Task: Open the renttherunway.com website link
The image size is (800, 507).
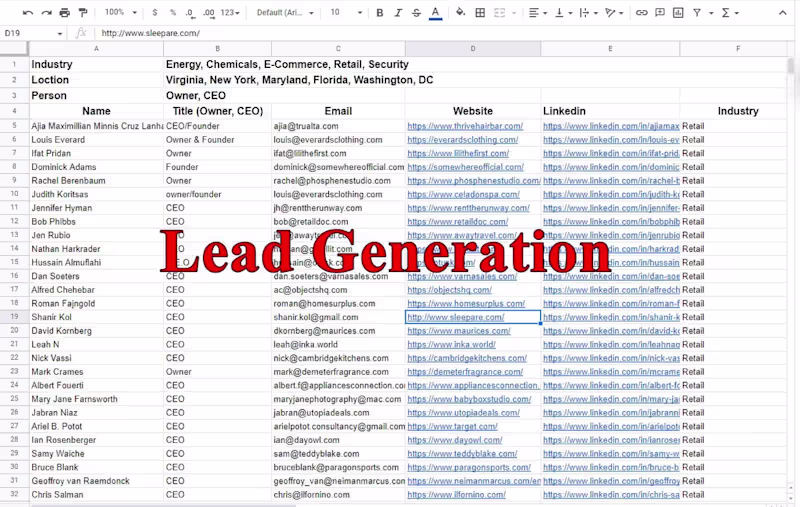Action: [468, 208]
